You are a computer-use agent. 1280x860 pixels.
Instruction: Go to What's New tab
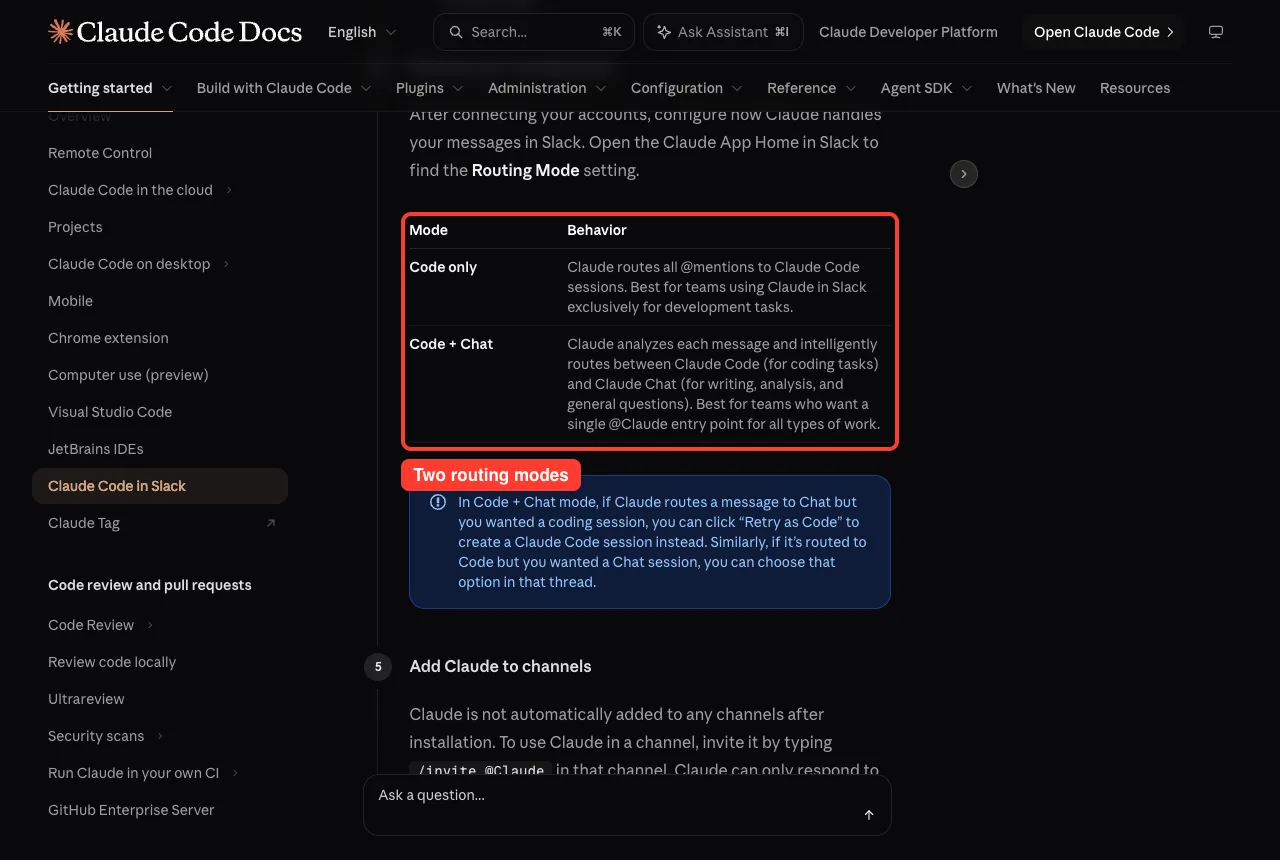pos(1036,88)
